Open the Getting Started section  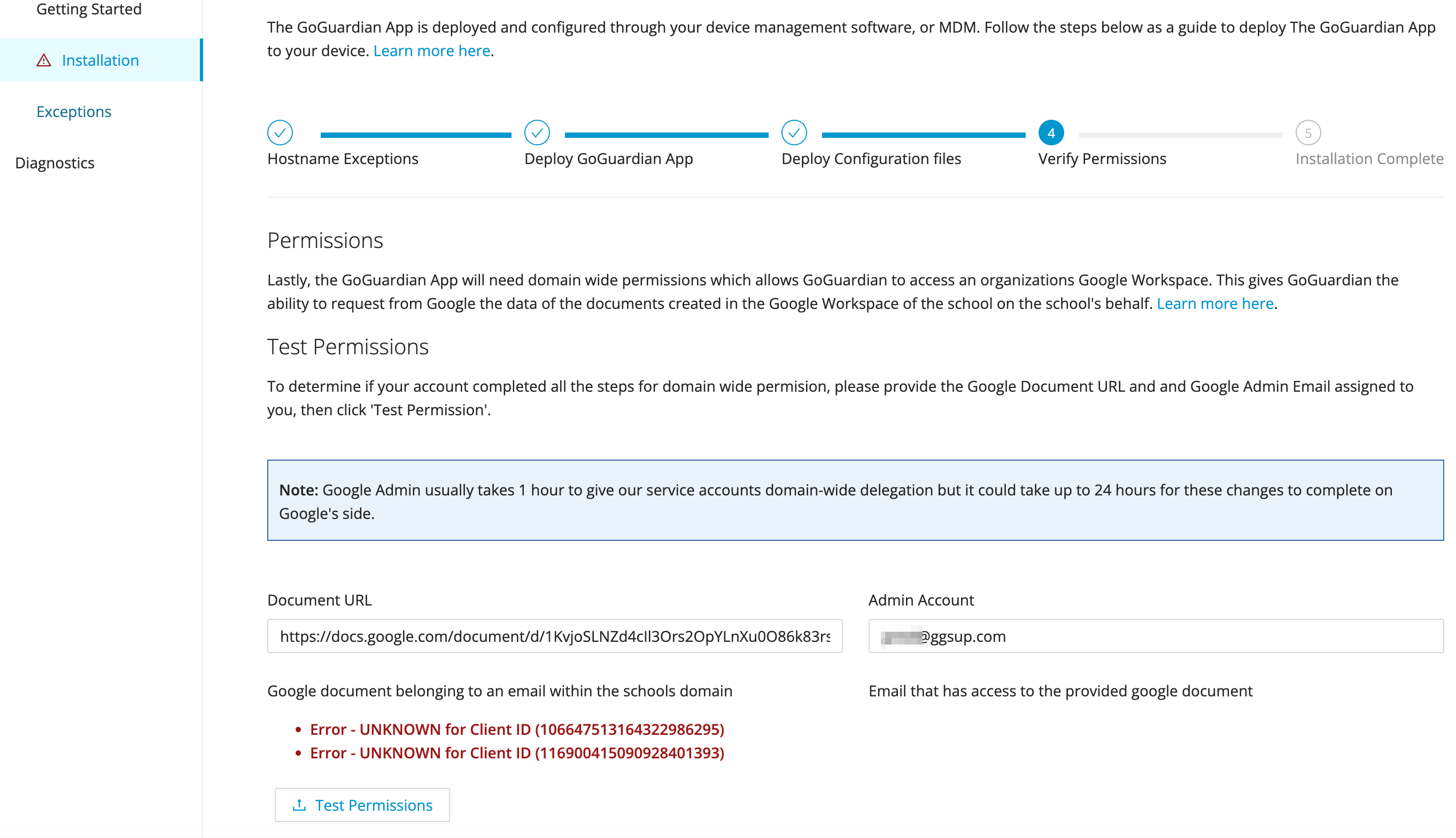pyautogui.click(x=89, y=9)
